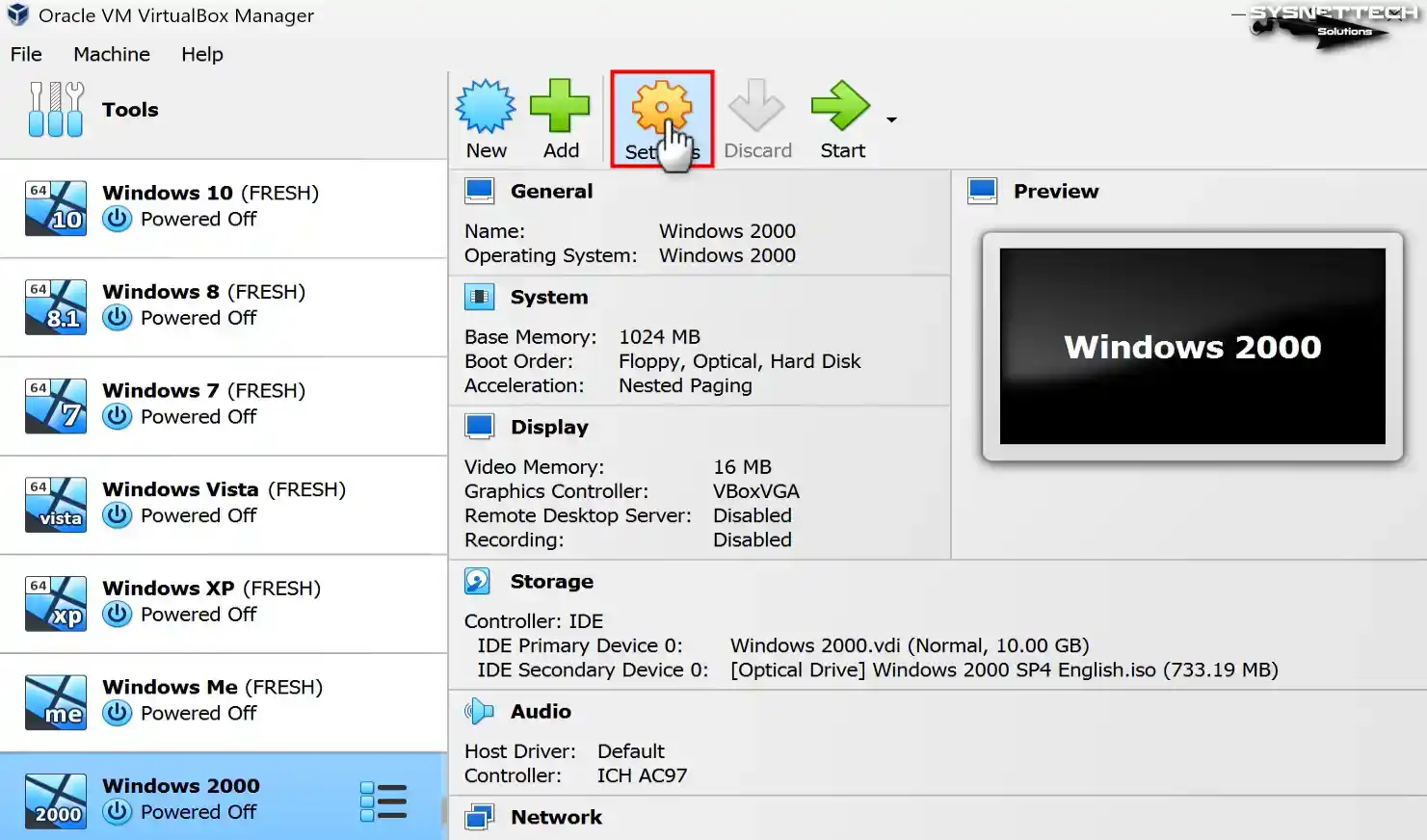The width and height of the screenshot is (1427, 840).
Task: Click the Windows Me power state icon
Action: pos(118,713)
